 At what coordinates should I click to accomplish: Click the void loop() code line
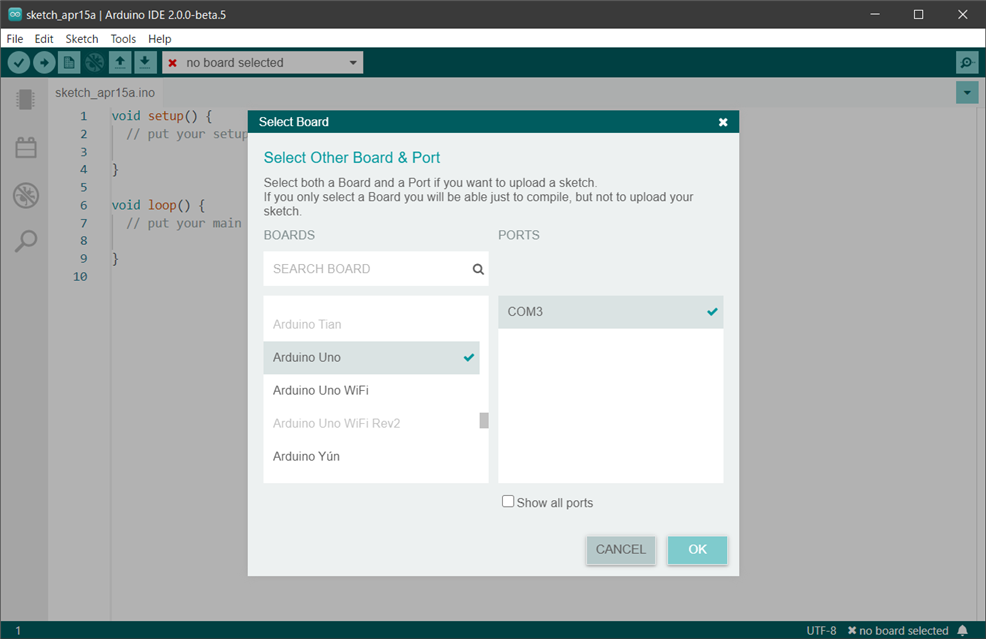(158, 205)
